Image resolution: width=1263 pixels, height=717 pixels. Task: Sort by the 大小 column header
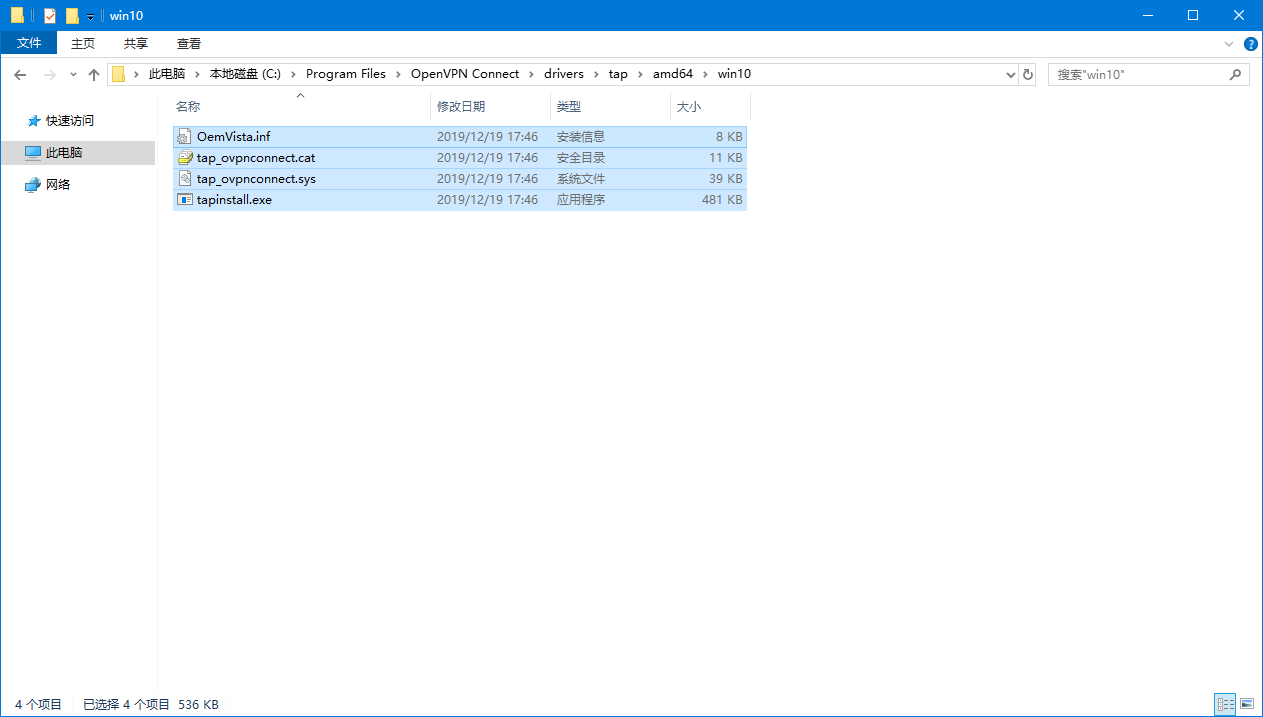tap(710, 106)
